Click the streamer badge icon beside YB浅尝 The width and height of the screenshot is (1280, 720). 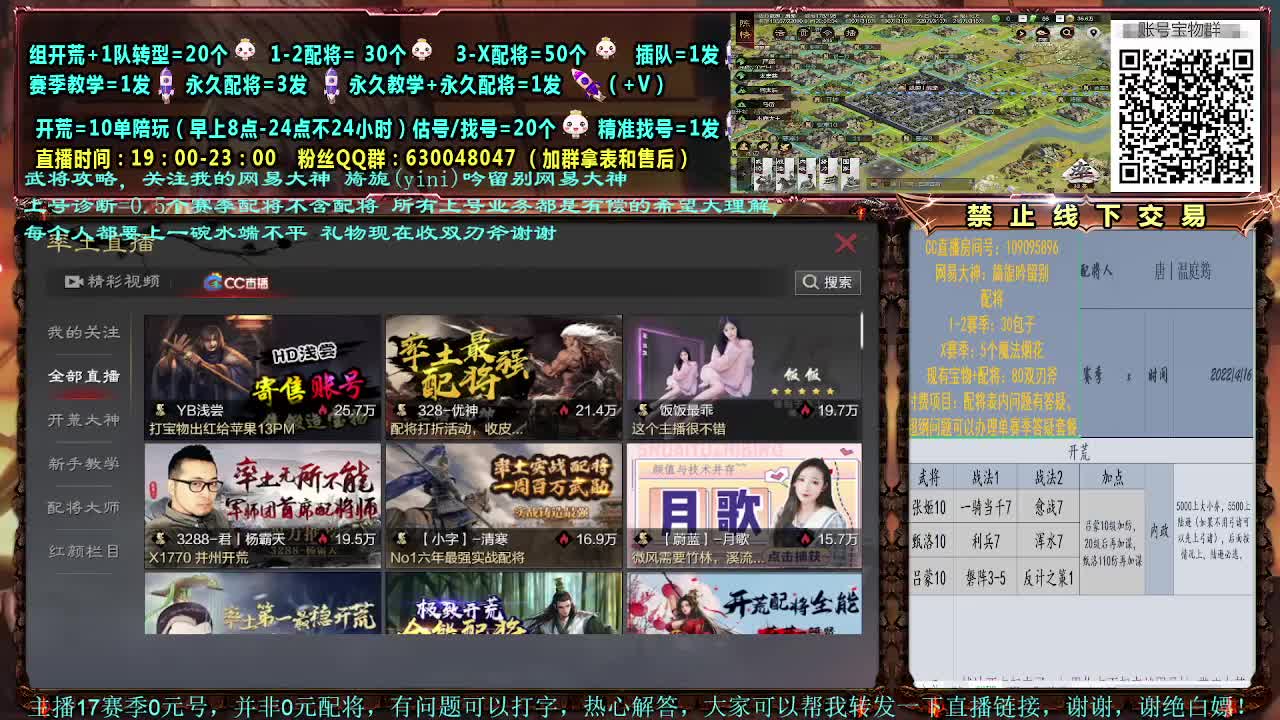161,410
